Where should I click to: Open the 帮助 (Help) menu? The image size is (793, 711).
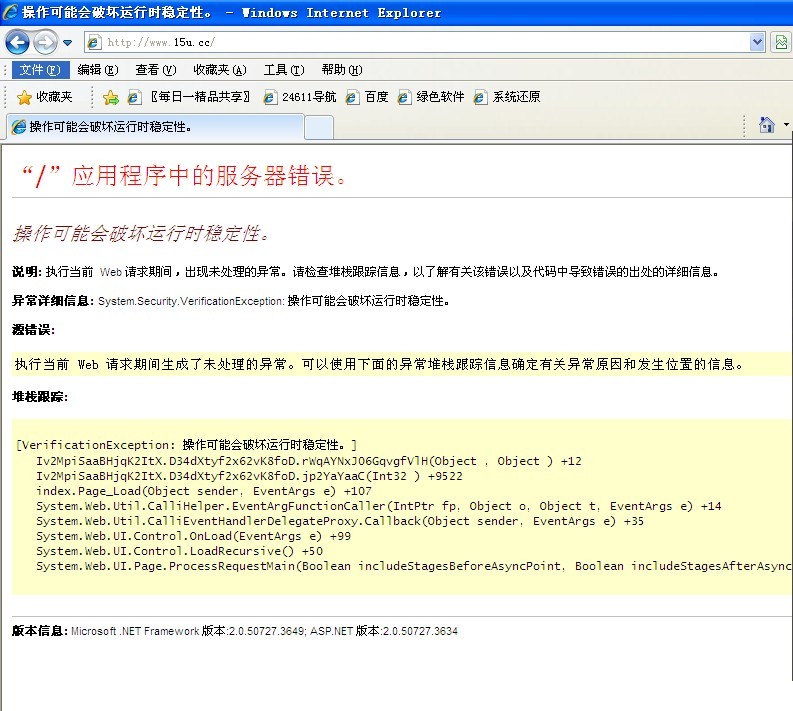341,70
